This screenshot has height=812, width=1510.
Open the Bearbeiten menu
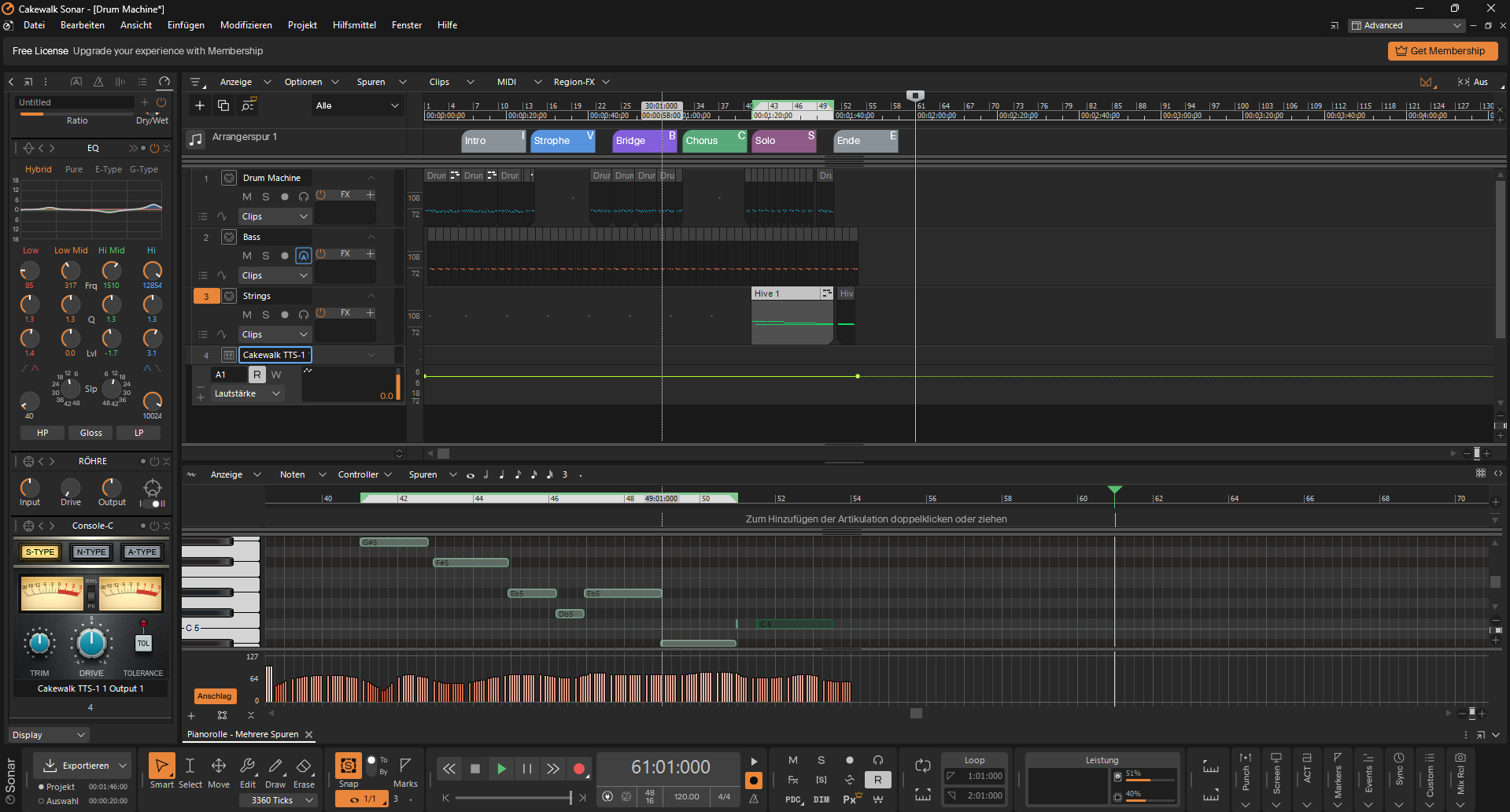click(x=83, y=25)
